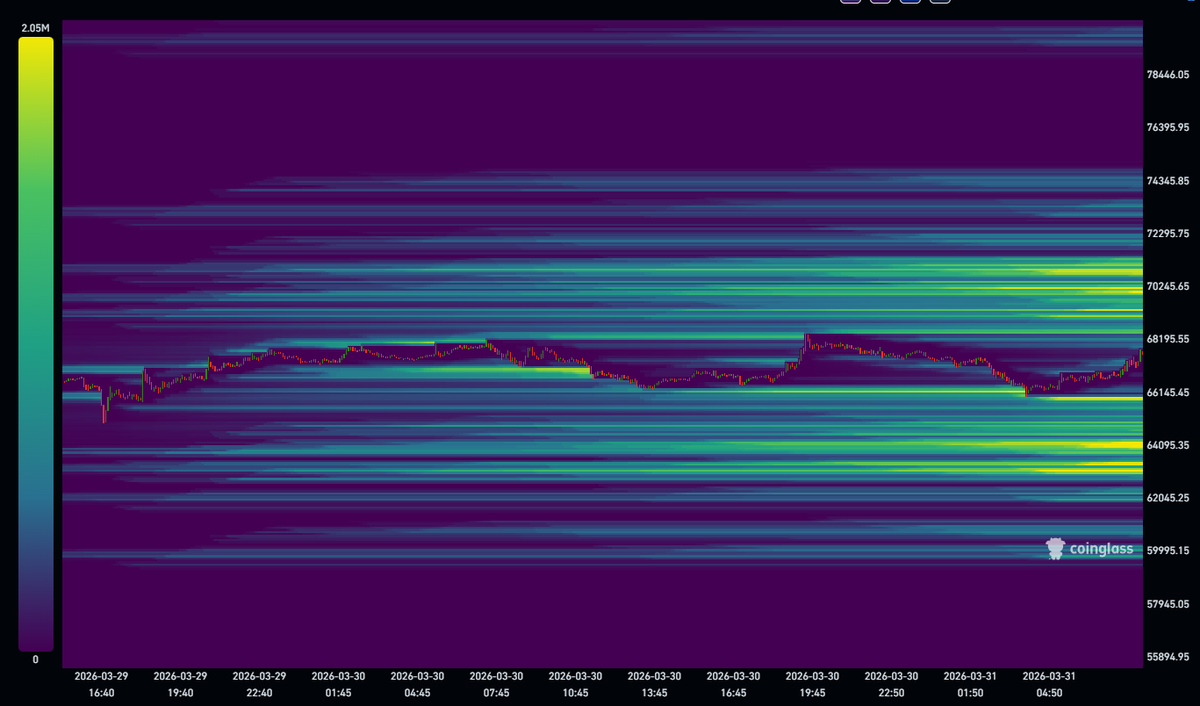Click the 2026-03-31 04:50 time label
The image size is (1200, 706).
point(1050,684)
